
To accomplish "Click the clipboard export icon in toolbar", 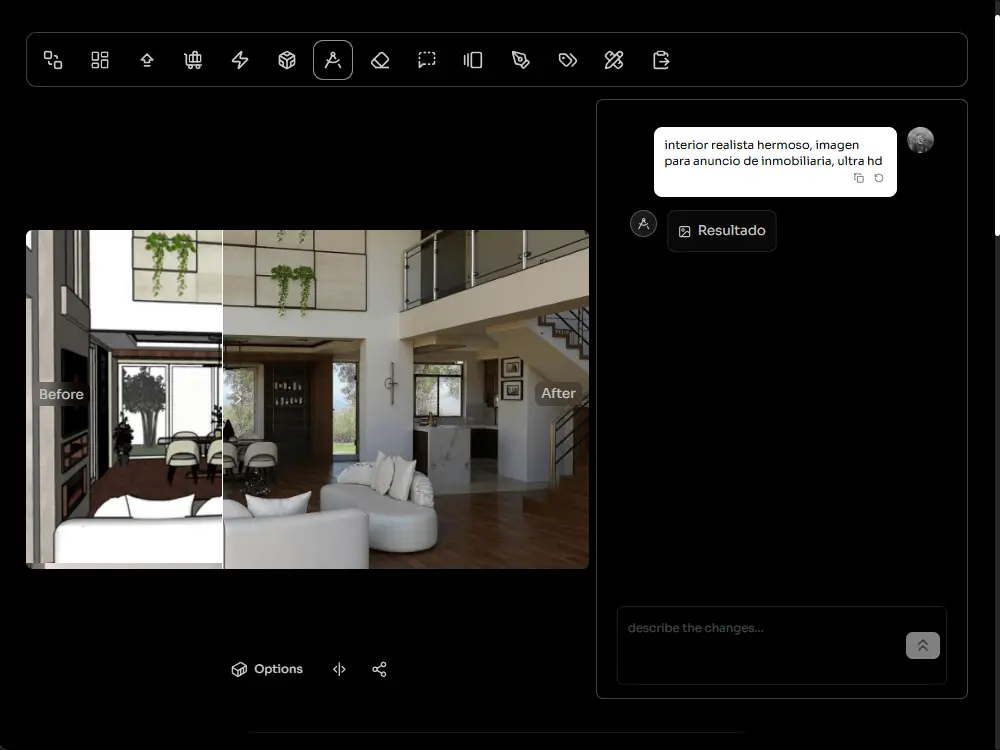I will pos(661,60).
